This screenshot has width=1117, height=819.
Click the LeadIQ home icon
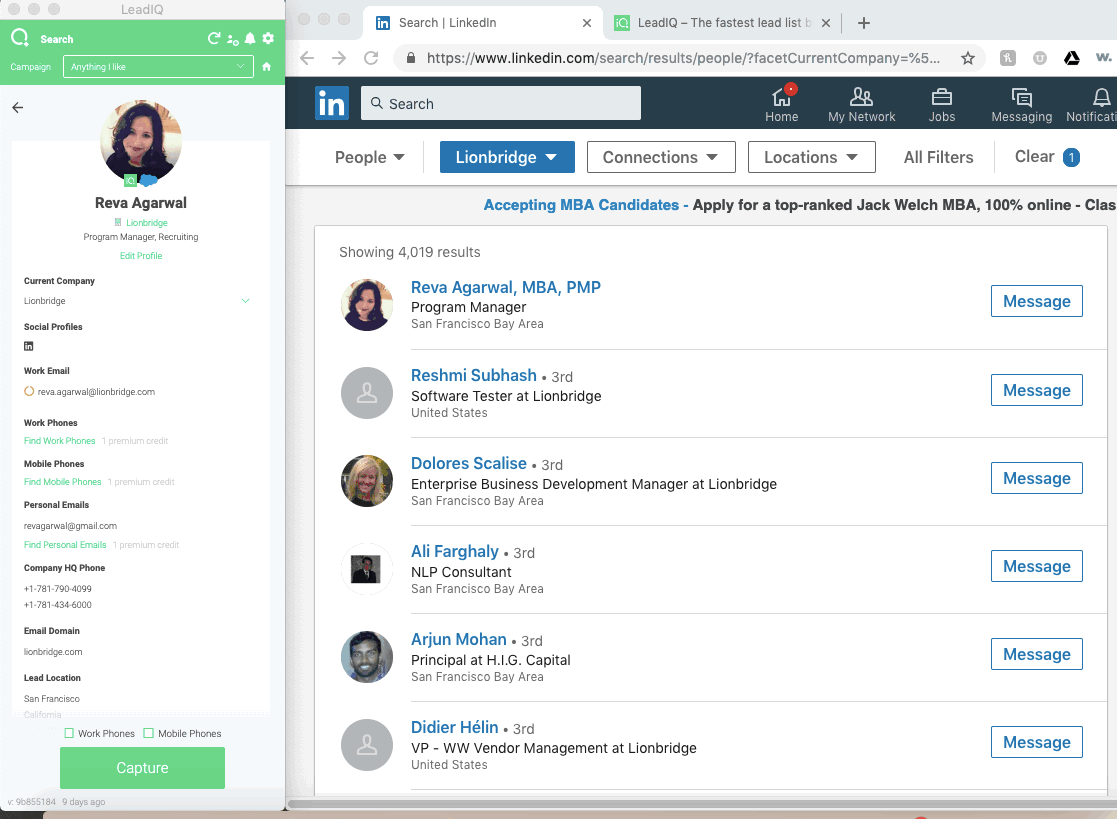point(267,67)
